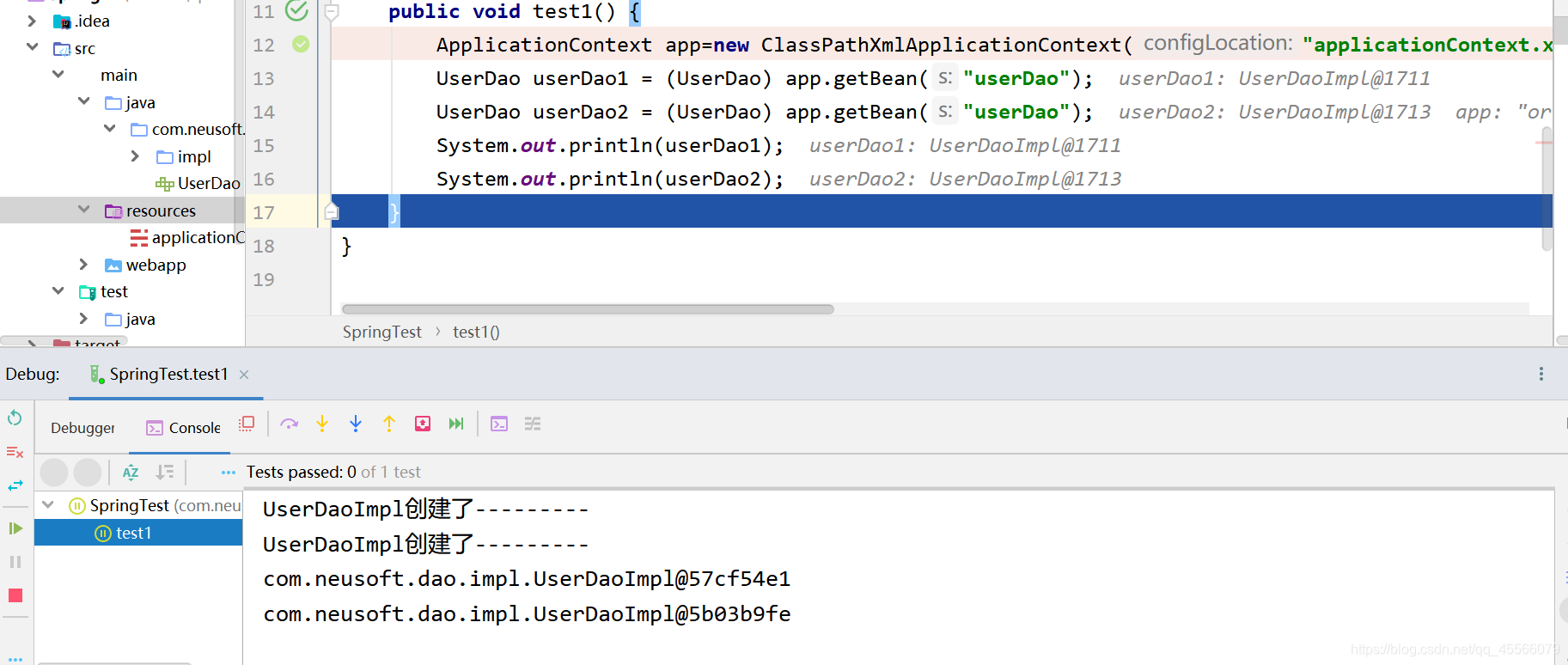Click the red Drop Frame icon
This screenshot has width=1568, height=665.
423,424
